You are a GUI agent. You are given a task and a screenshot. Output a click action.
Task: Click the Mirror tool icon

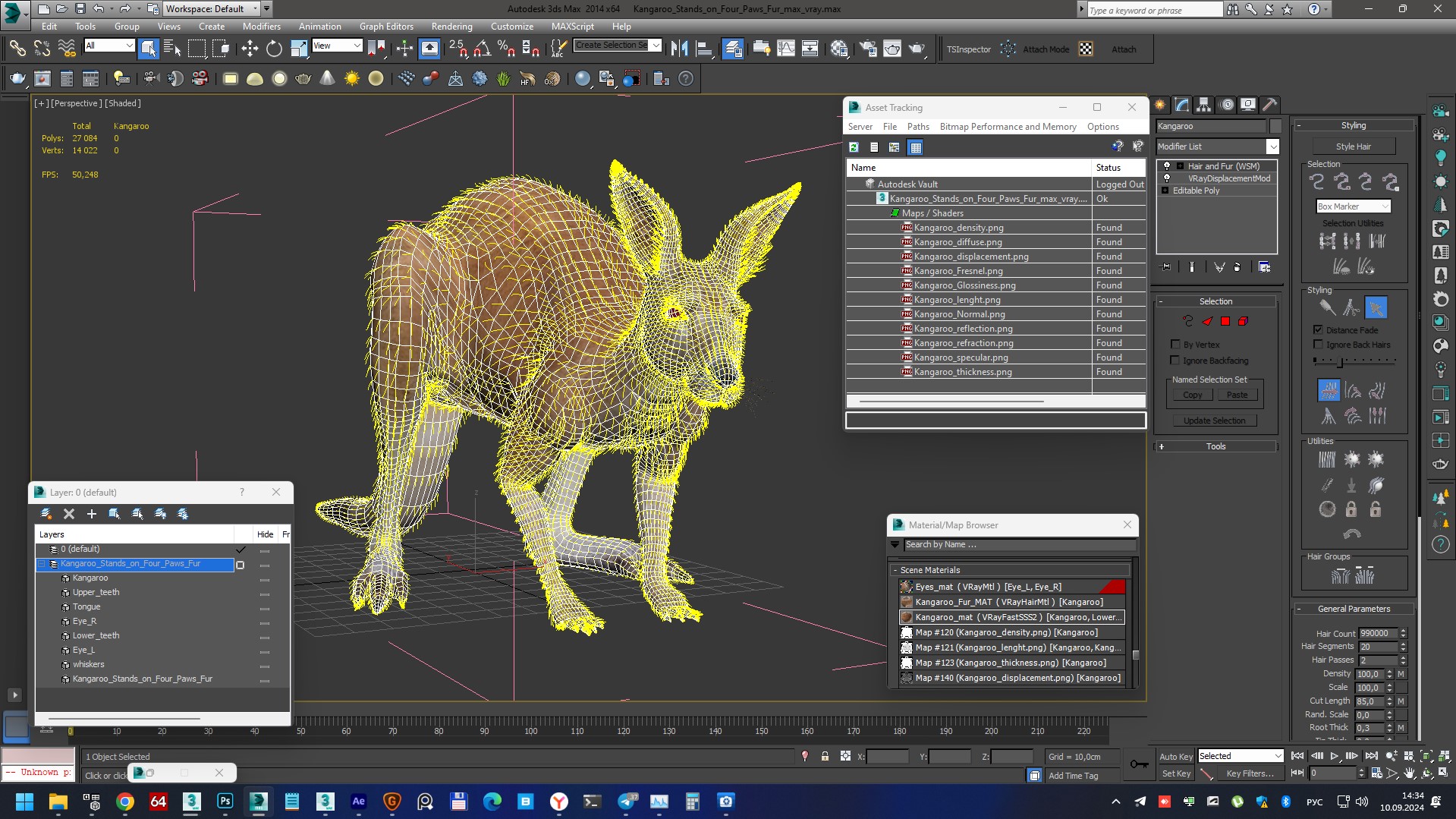pos(679,49)
